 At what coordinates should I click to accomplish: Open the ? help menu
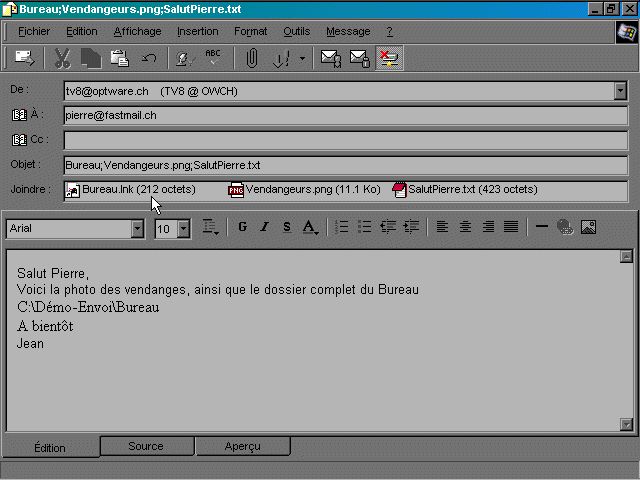[389, 31]
